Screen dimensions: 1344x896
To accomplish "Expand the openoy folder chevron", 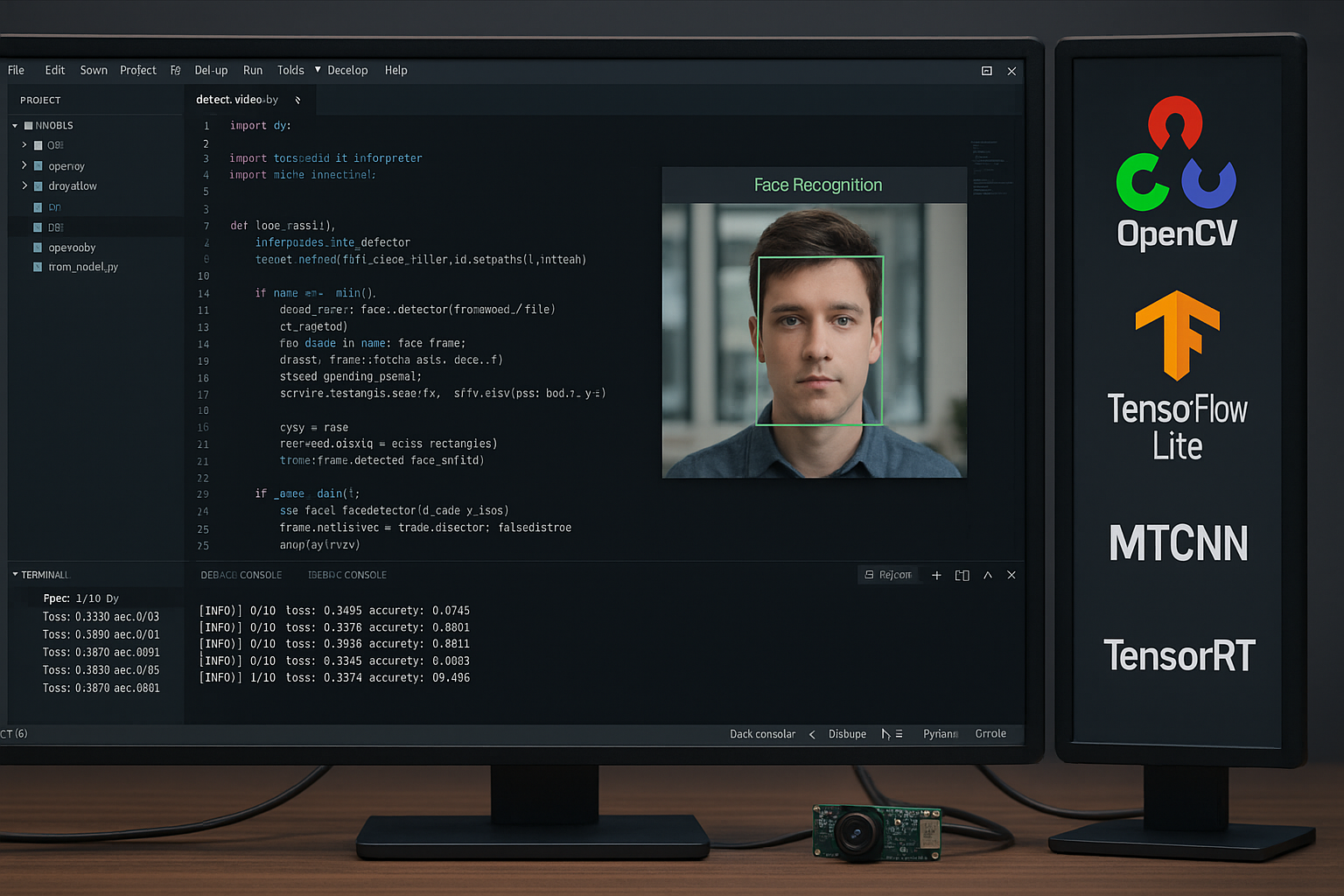I will (24, 165).
